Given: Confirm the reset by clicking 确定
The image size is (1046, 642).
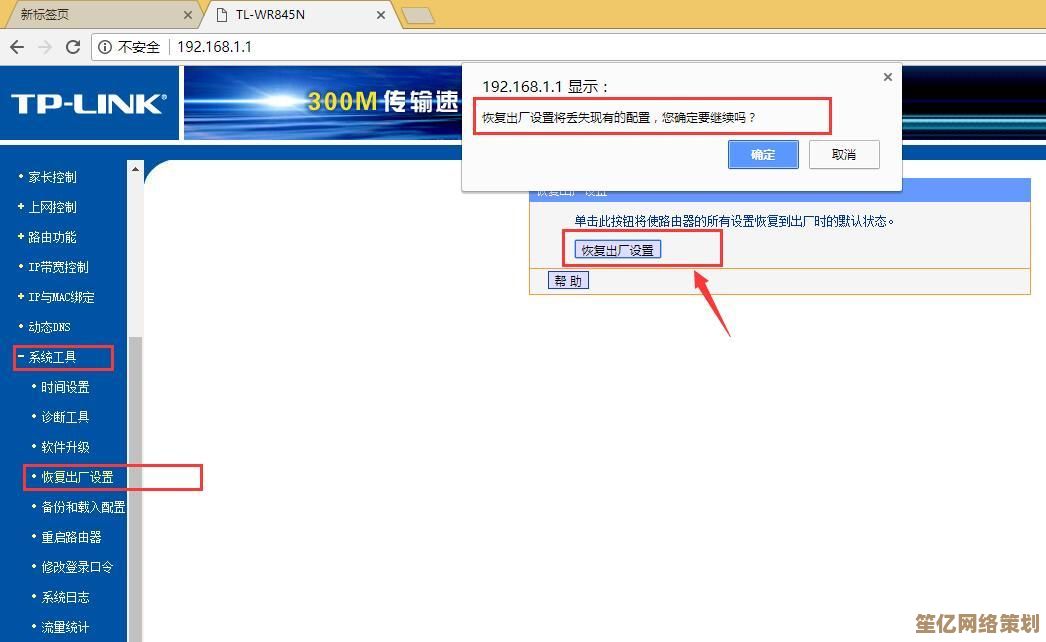Looking at the screenshot, I should point(763,154).
